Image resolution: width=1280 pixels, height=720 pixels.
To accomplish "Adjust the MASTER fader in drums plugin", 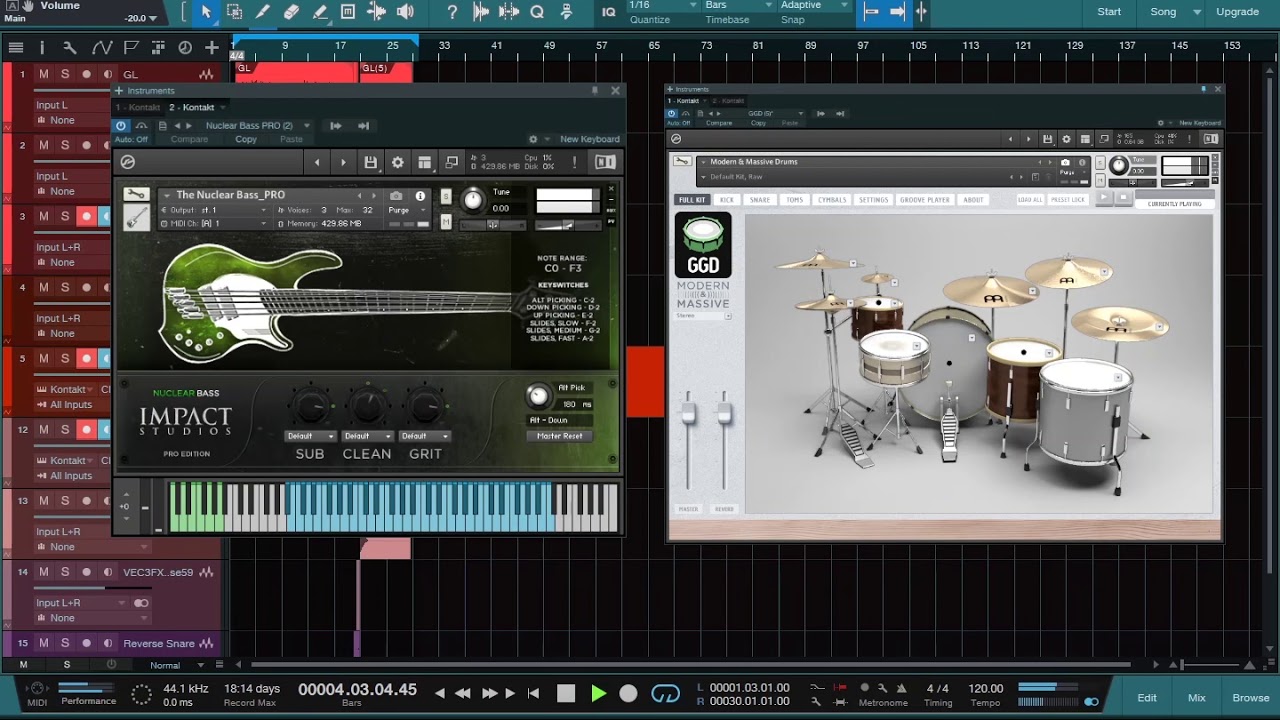I will pos(687,413).
